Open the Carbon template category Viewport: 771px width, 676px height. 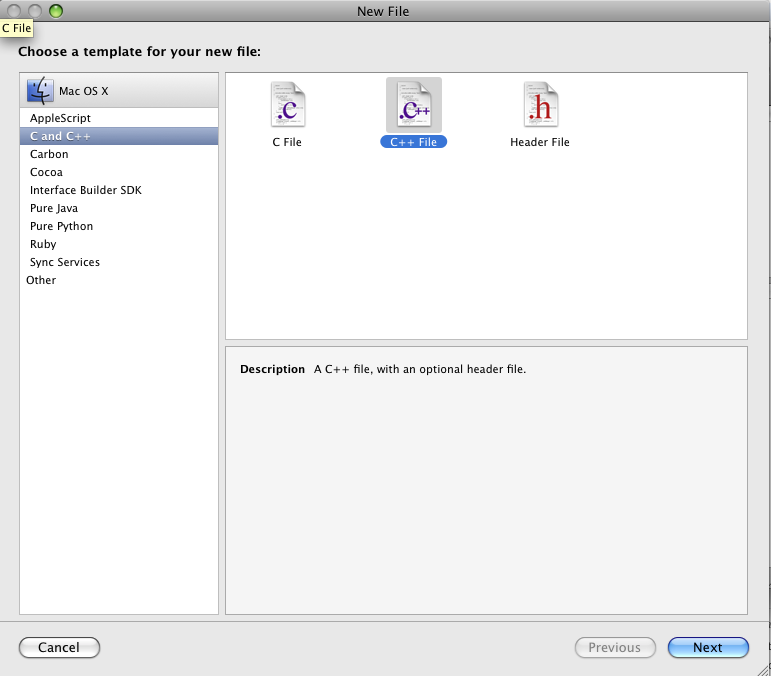49,154
